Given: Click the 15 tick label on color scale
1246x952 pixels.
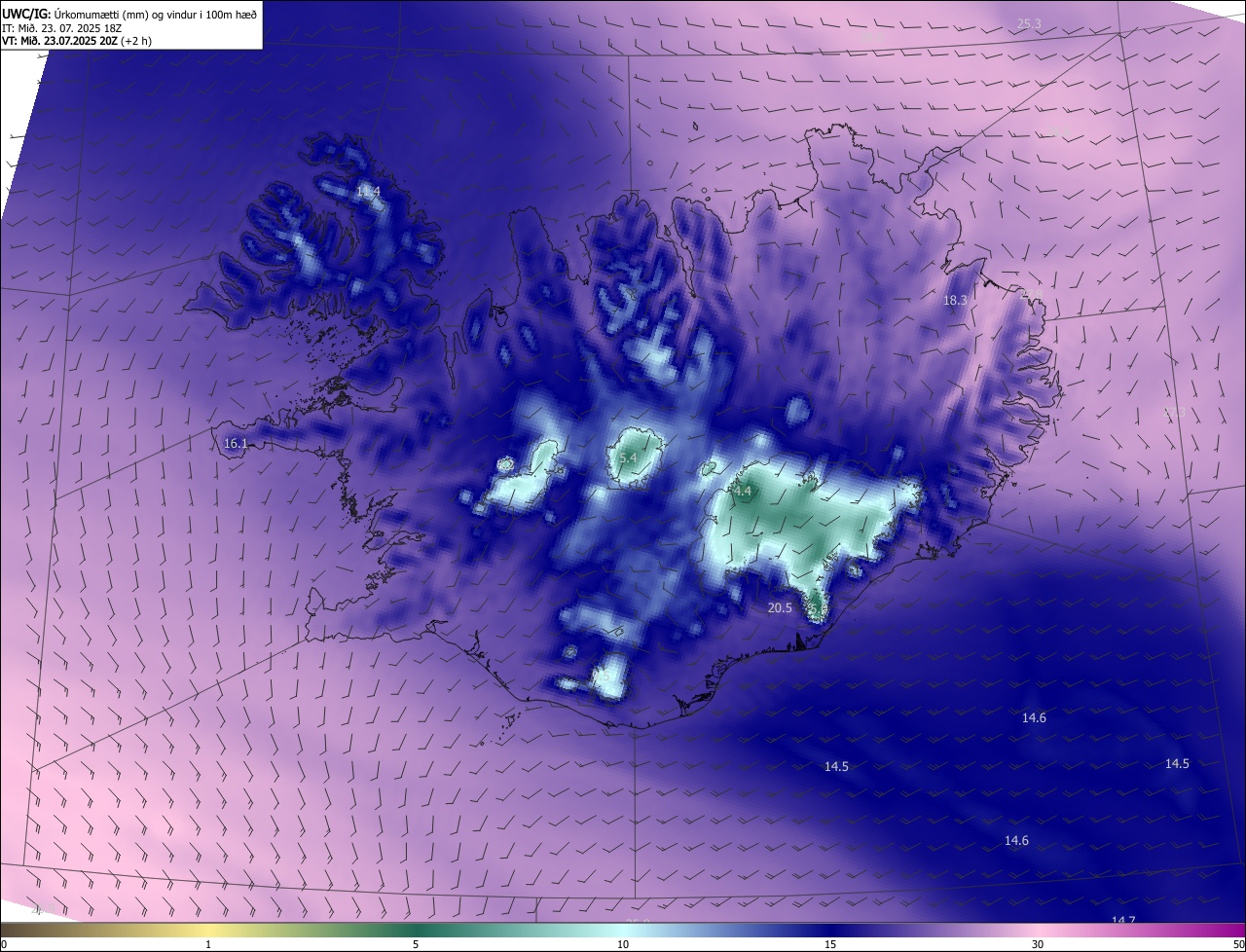Looking at the screenshot, I should click(830, 944).
